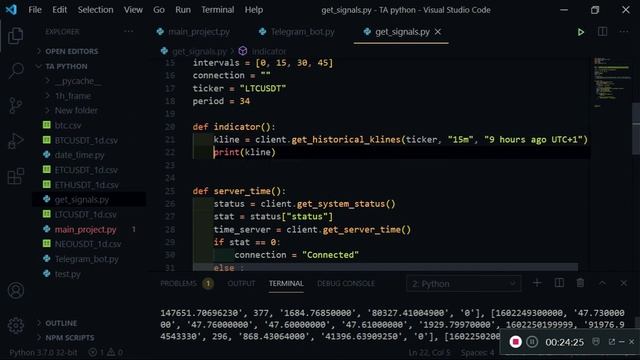Open test.py file
Image resolution: width=640 pixels, height=360 pixels.
coord(68,274)
